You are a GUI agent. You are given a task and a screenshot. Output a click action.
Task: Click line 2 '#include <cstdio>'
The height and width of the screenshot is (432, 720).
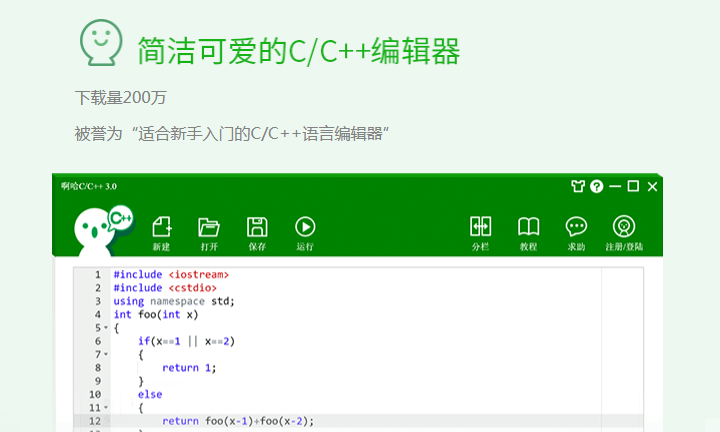[165, 288]
